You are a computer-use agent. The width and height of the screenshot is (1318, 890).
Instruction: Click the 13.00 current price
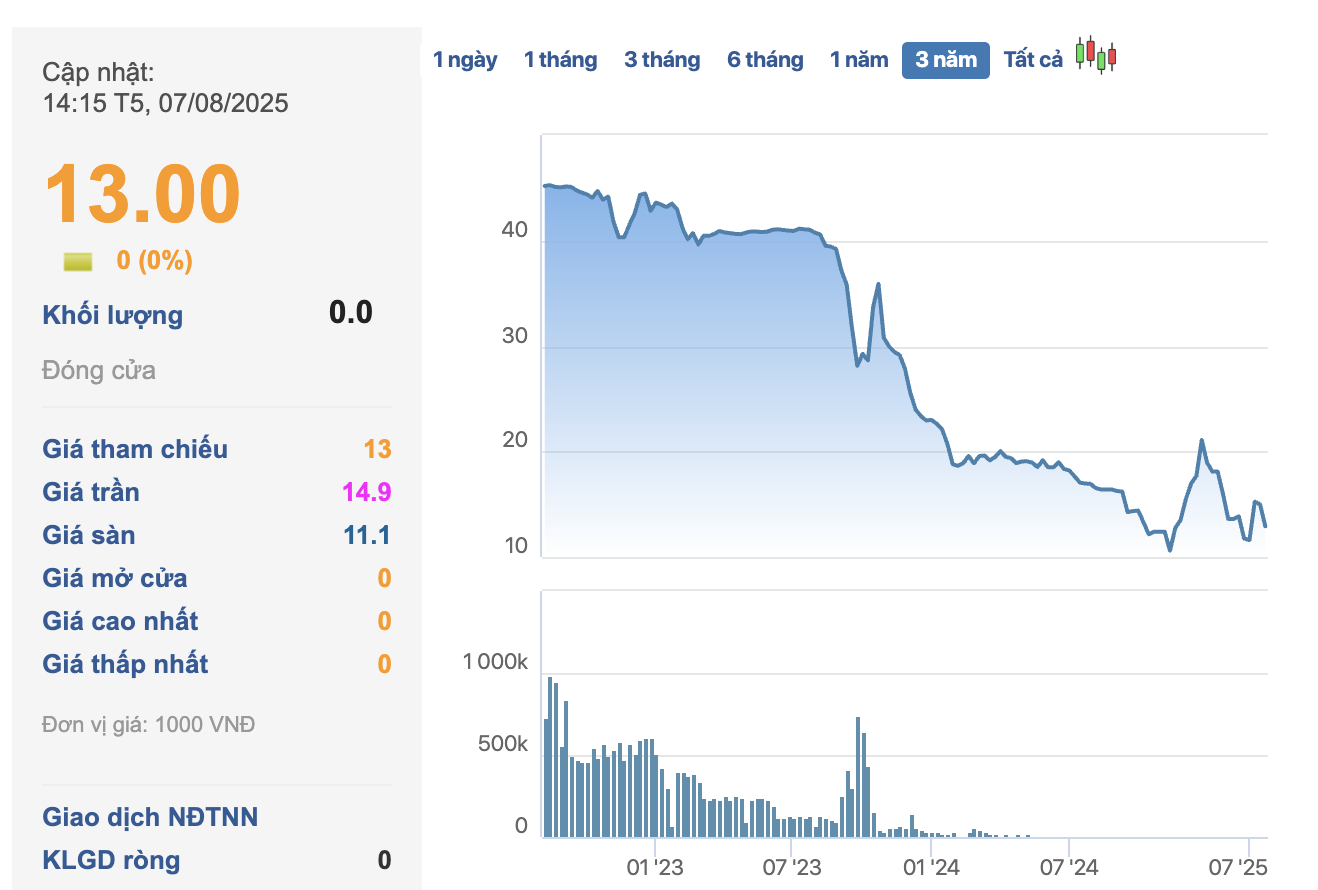click(x=142, y=194)
